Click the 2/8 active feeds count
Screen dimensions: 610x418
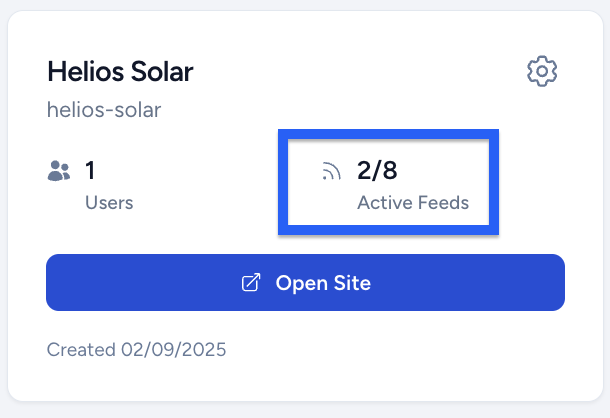pos(377,170)
